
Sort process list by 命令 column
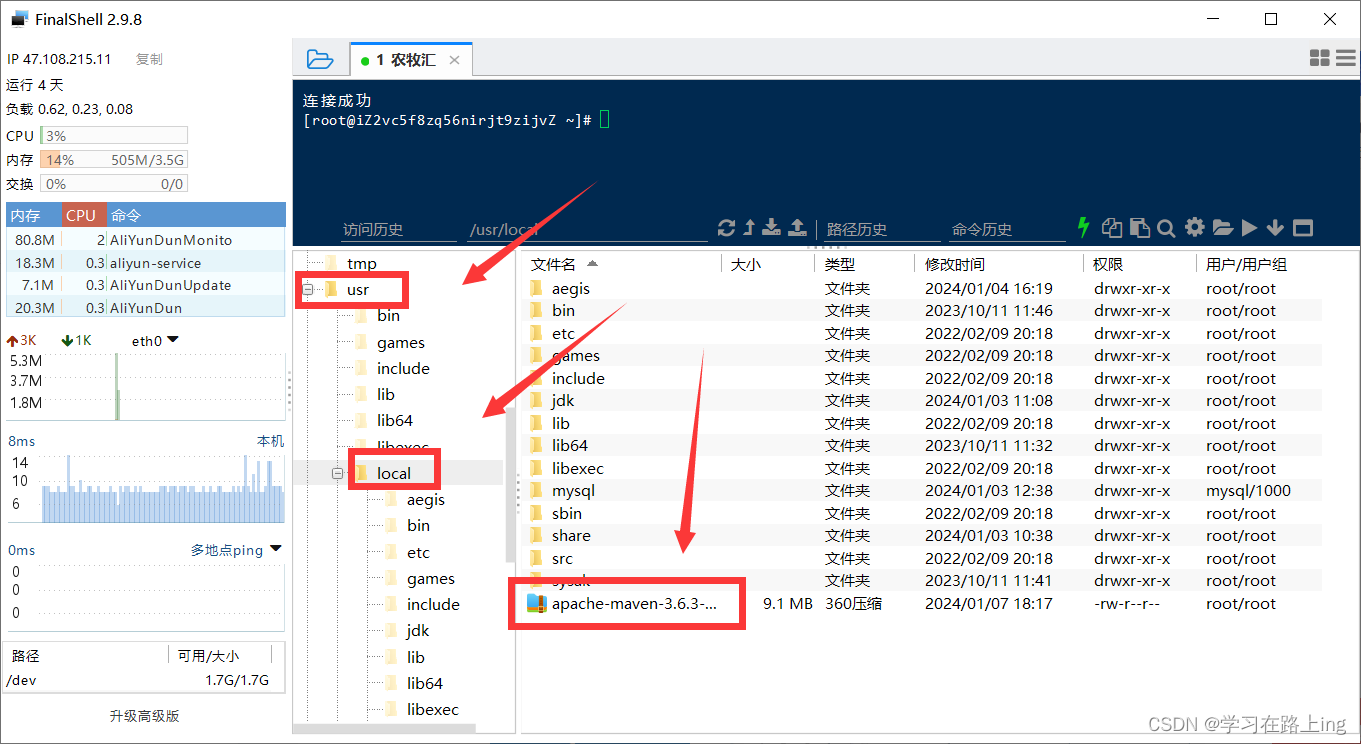[x=196, y=215]
